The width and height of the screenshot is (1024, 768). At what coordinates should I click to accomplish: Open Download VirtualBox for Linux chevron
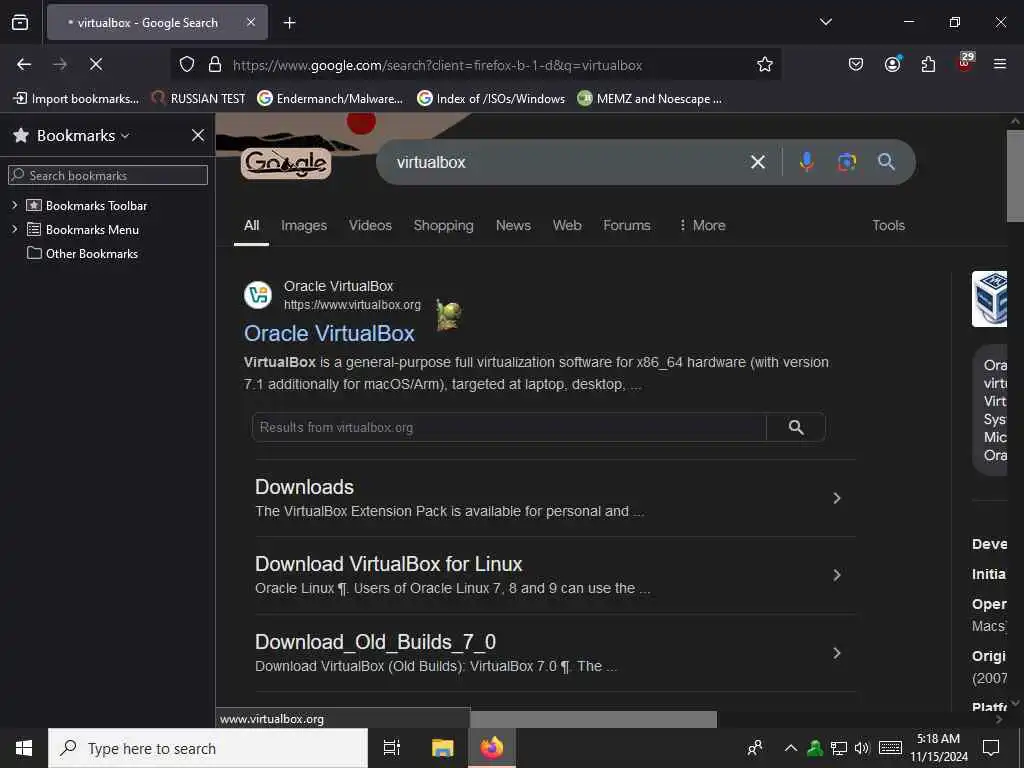tap(837, 575)
